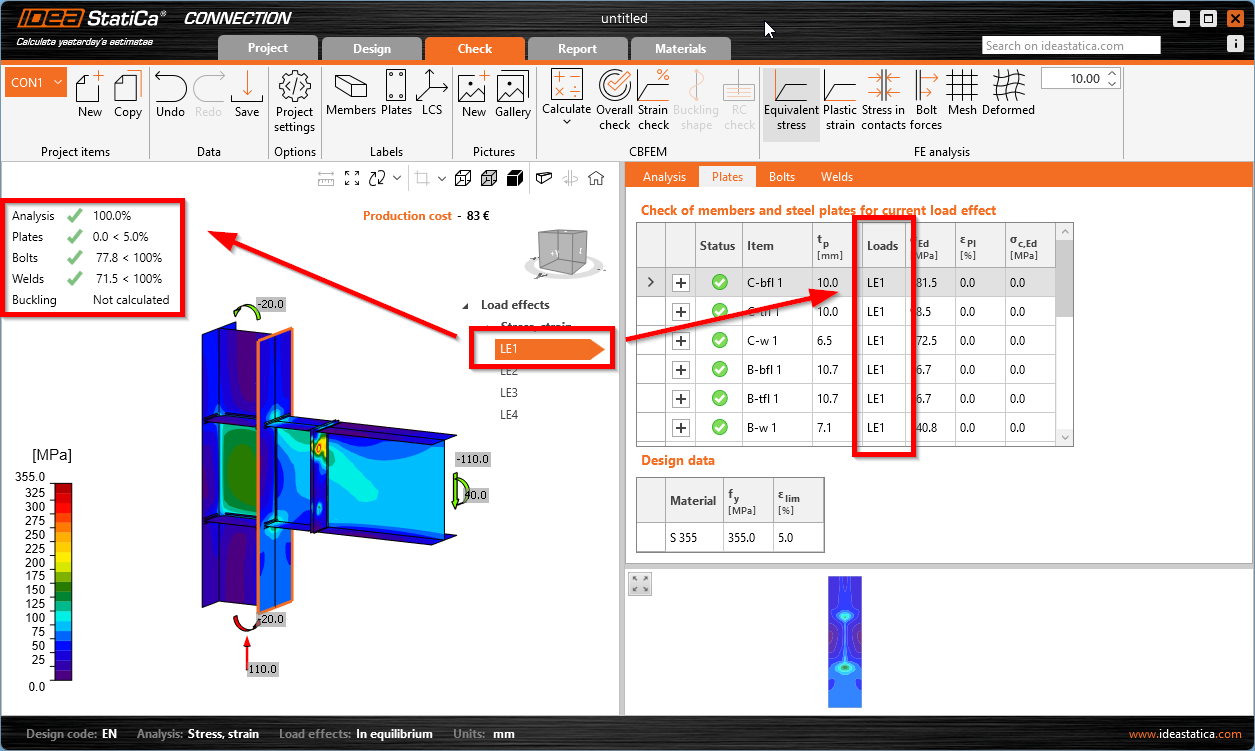1255x751 pixels.
Task: Open the CON1 project item dropdown
Action: tap(57, 83)
